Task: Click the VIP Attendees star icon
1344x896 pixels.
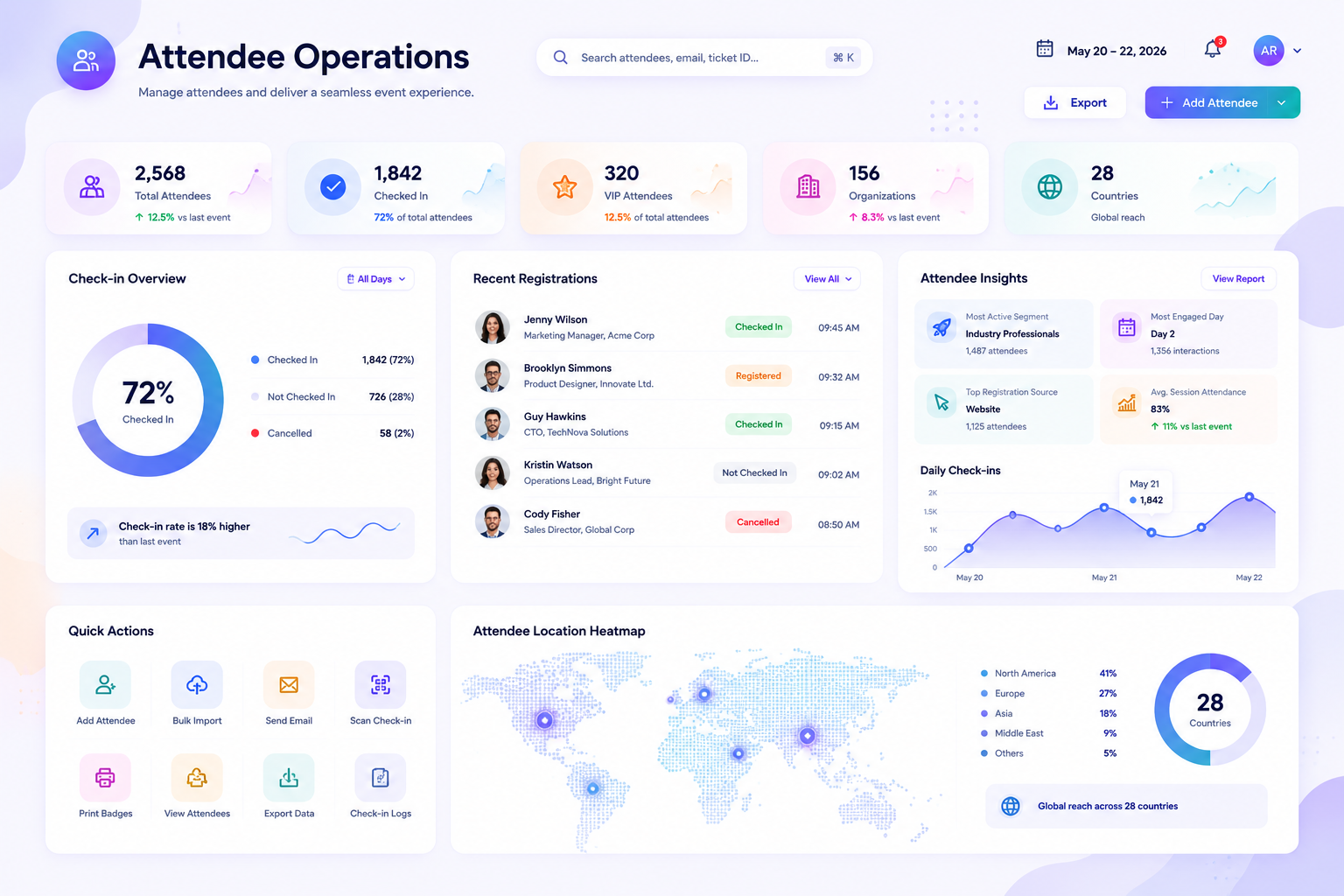Action: tap(565, 186)
